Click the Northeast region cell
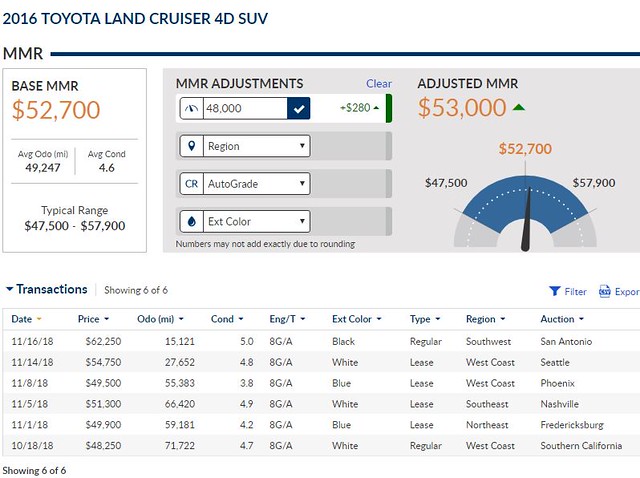Screen dimensions: 640x478 [x=487, y=425]
